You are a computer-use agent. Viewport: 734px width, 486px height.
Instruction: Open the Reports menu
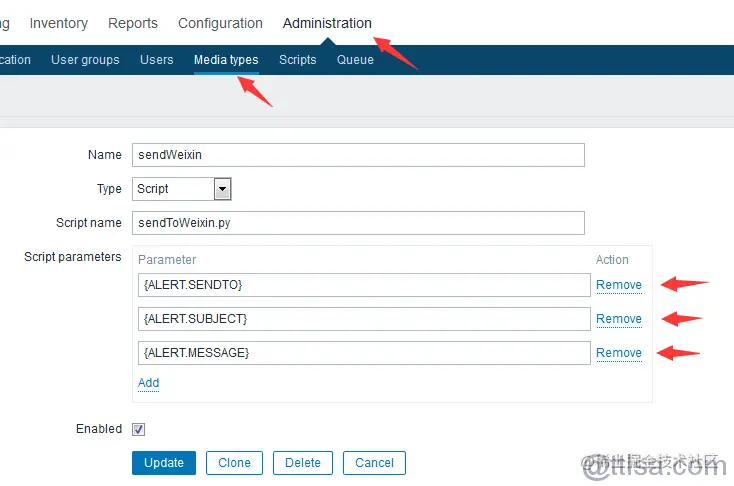click(133, 23)
